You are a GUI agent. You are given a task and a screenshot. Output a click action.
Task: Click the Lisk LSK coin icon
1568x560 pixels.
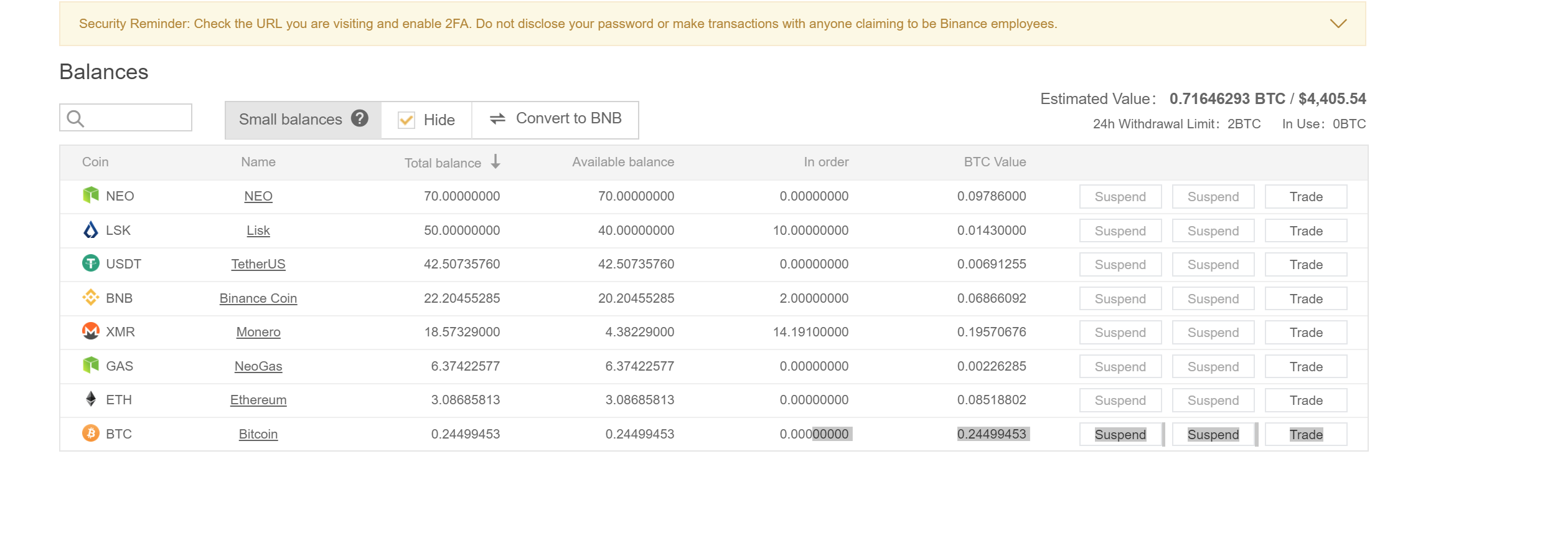pos(91,230)
